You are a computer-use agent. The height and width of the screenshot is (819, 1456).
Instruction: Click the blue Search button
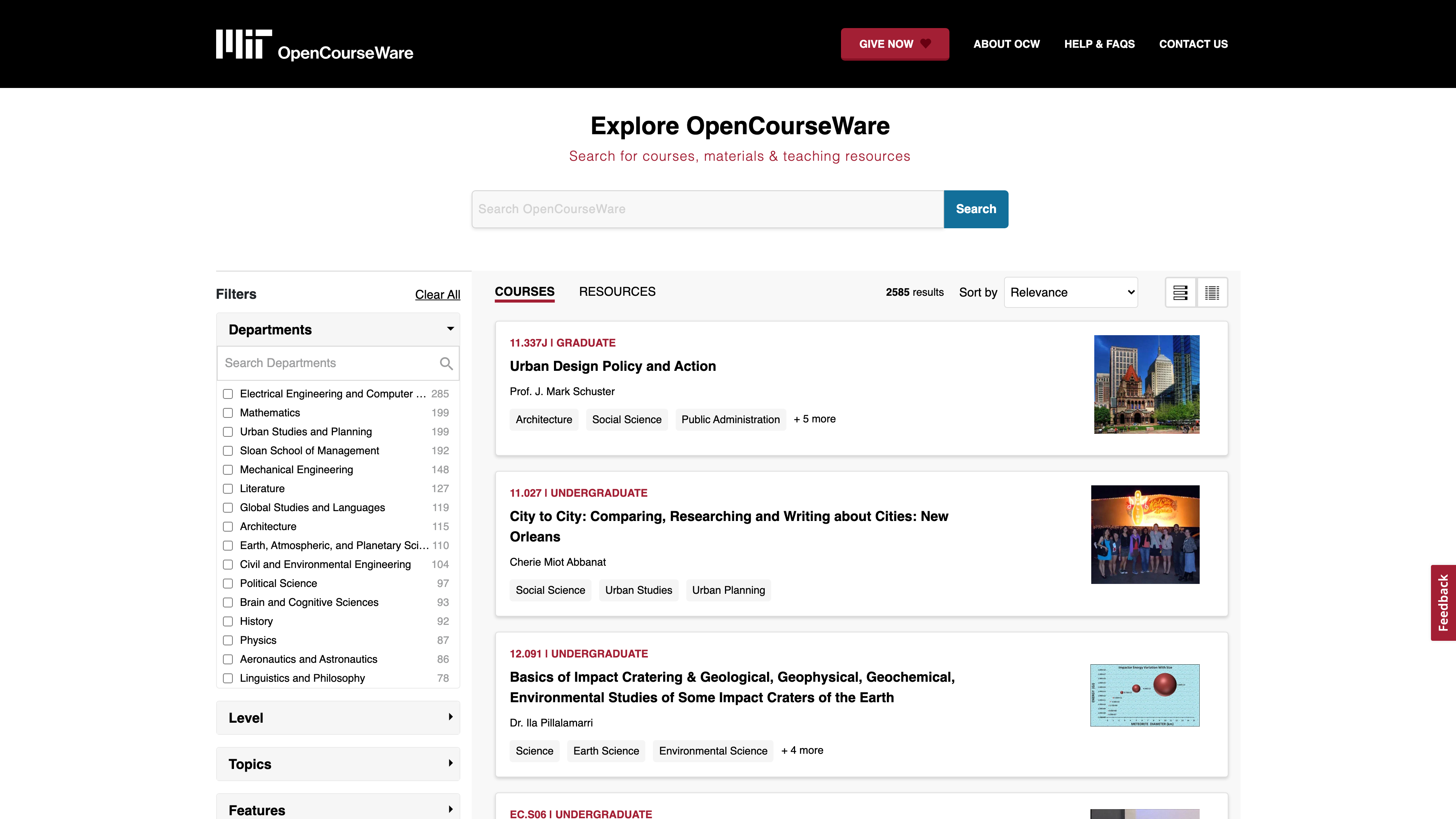[976, 209]
